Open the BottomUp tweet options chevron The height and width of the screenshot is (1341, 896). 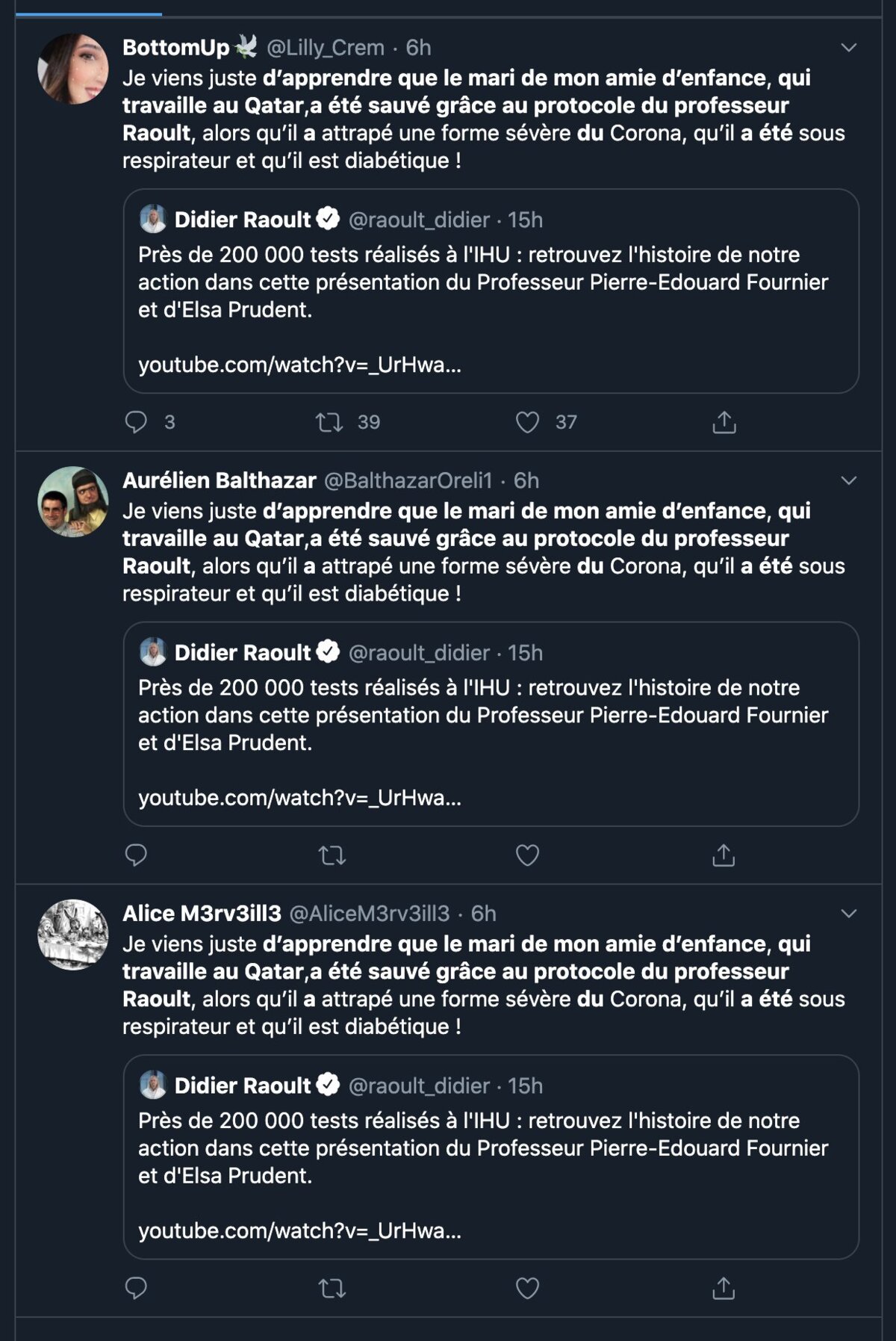(x=848, y=48)
